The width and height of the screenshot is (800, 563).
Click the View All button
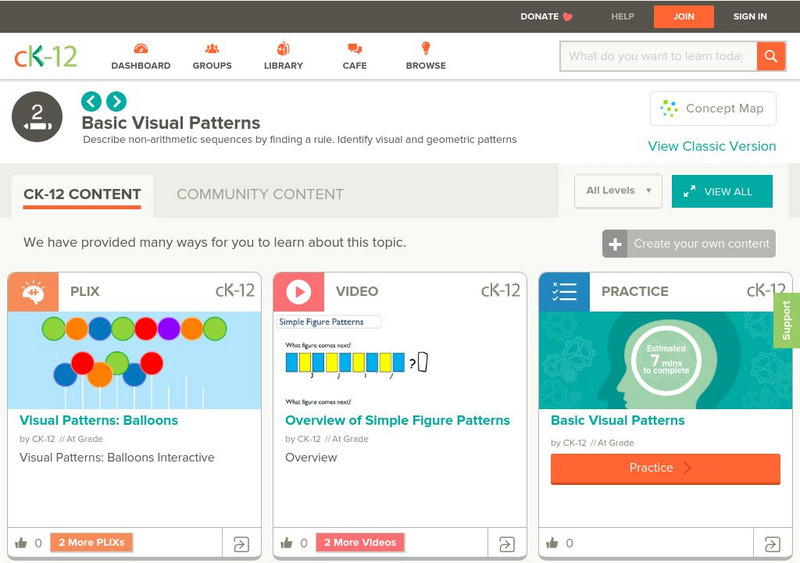click(x=722, y=191)
